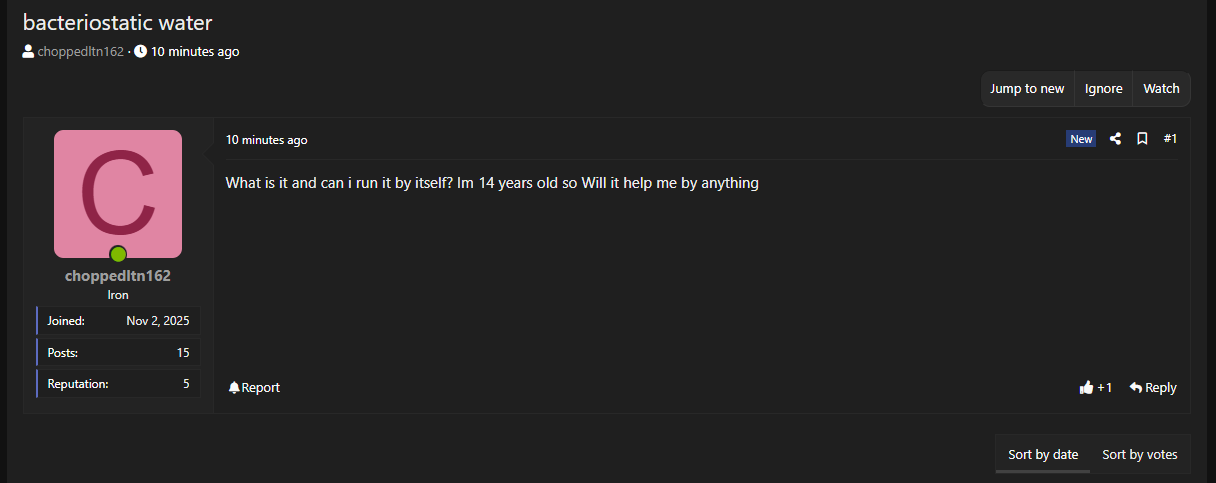Click the Jump to new button

1027,88
